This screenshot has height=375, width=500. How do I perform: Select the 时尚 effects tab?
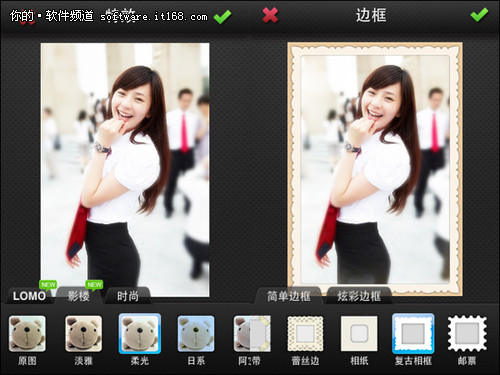128,296
